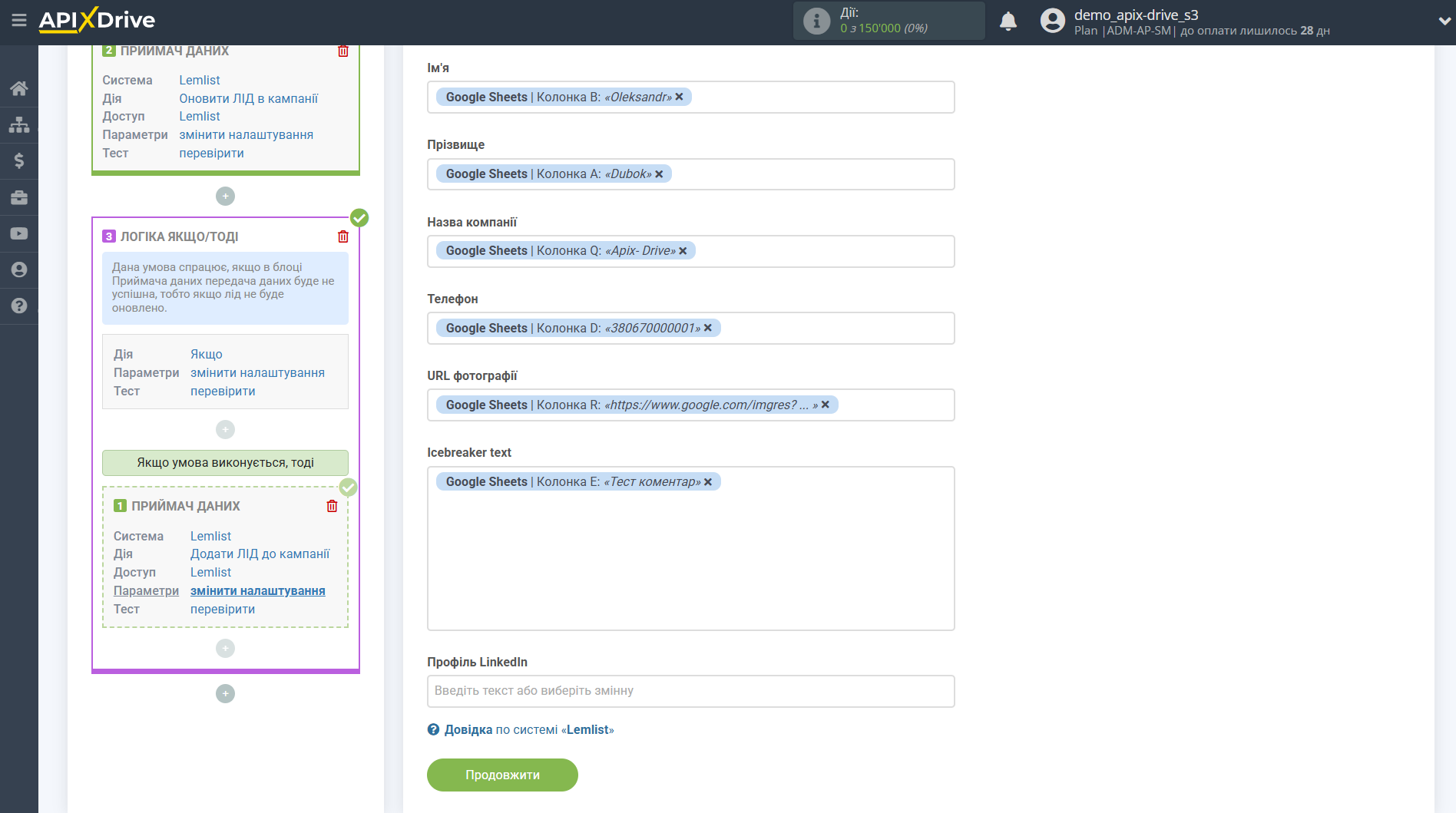
Task: Click the actions info icon
Action: 816,21
